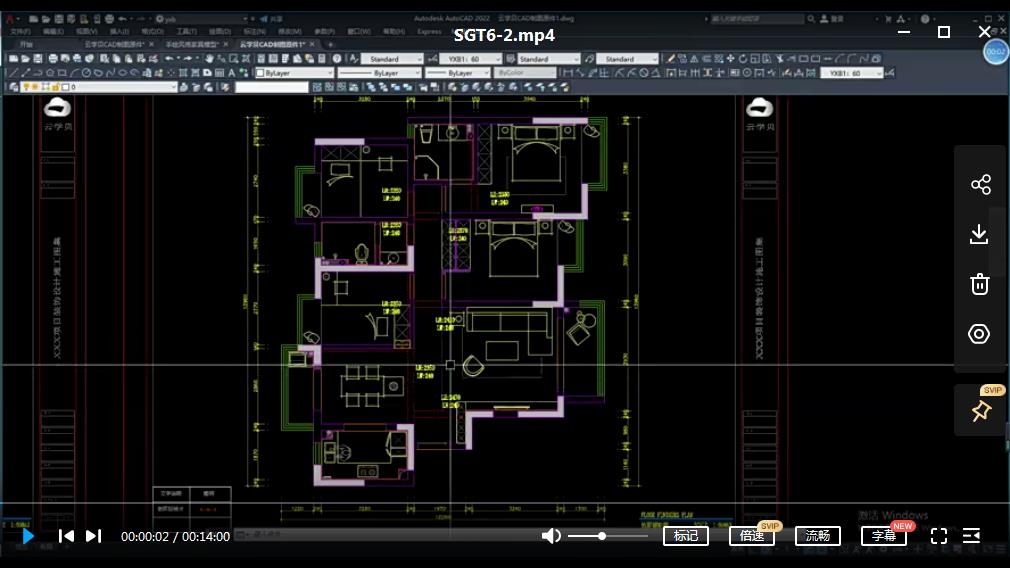Click the circular target icon in sidebar
This screenshot has width=1010, height=568.
tap(979, 334)
